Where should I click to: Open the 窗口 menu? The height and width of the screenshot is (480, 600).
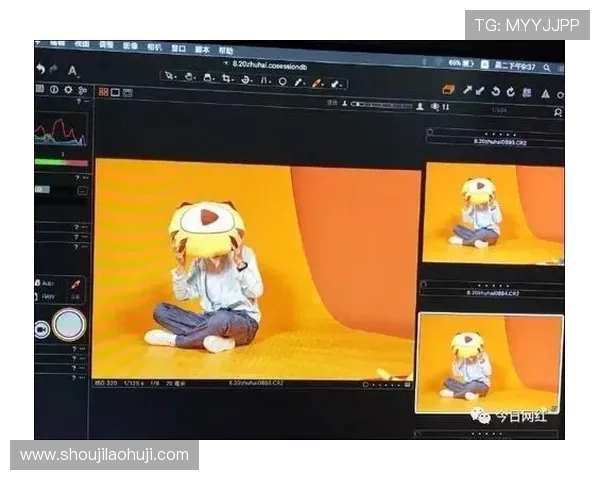click(178, 49)
